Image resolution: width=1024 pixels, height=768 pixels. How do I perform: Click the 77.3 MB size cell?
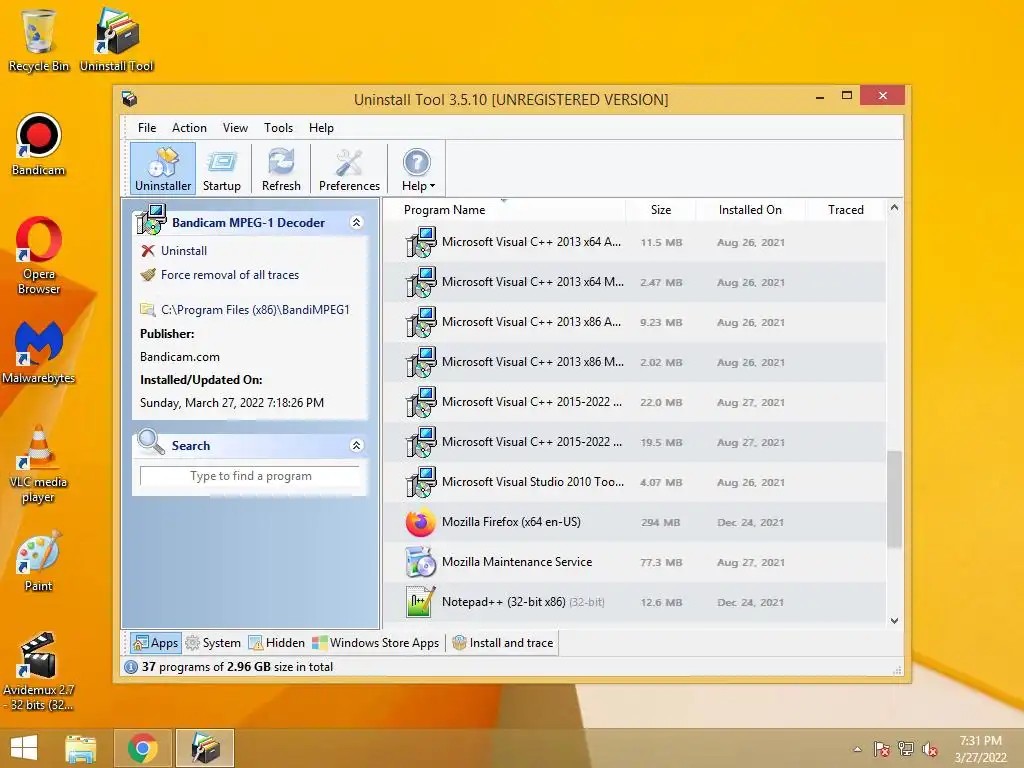coord(661,562)
